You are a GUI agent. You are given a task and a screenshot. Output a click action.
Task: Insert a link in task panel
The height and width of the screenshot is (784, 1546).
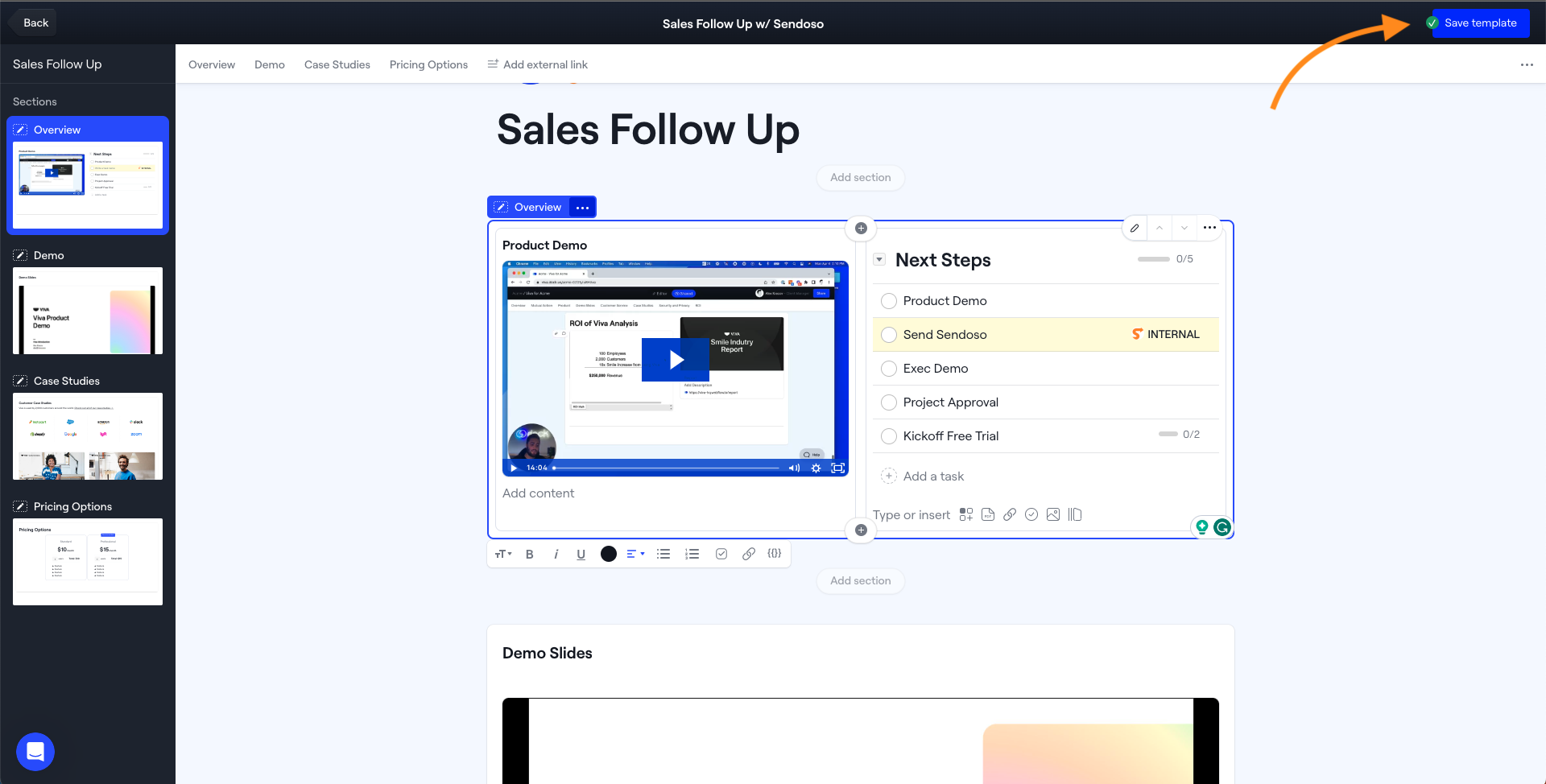coord(1010,514)
